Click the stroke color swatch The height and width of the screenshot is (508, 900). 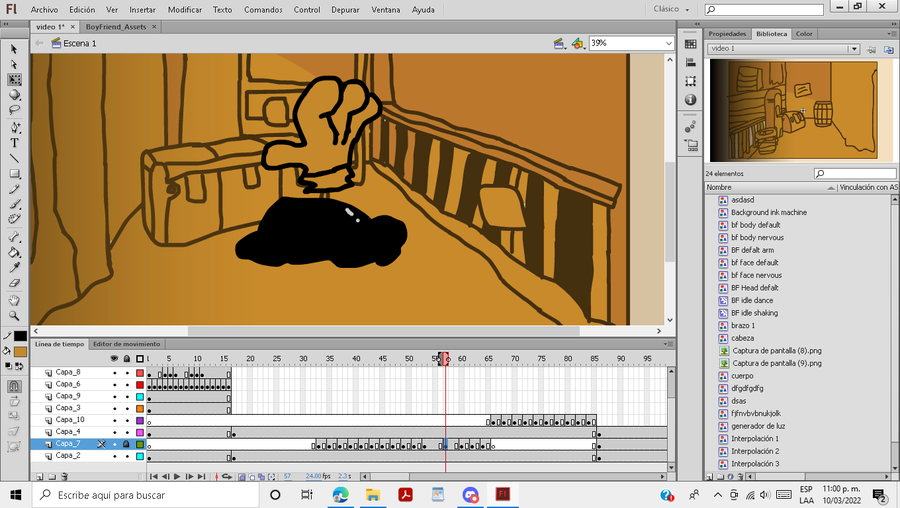[x=20, y=336]
